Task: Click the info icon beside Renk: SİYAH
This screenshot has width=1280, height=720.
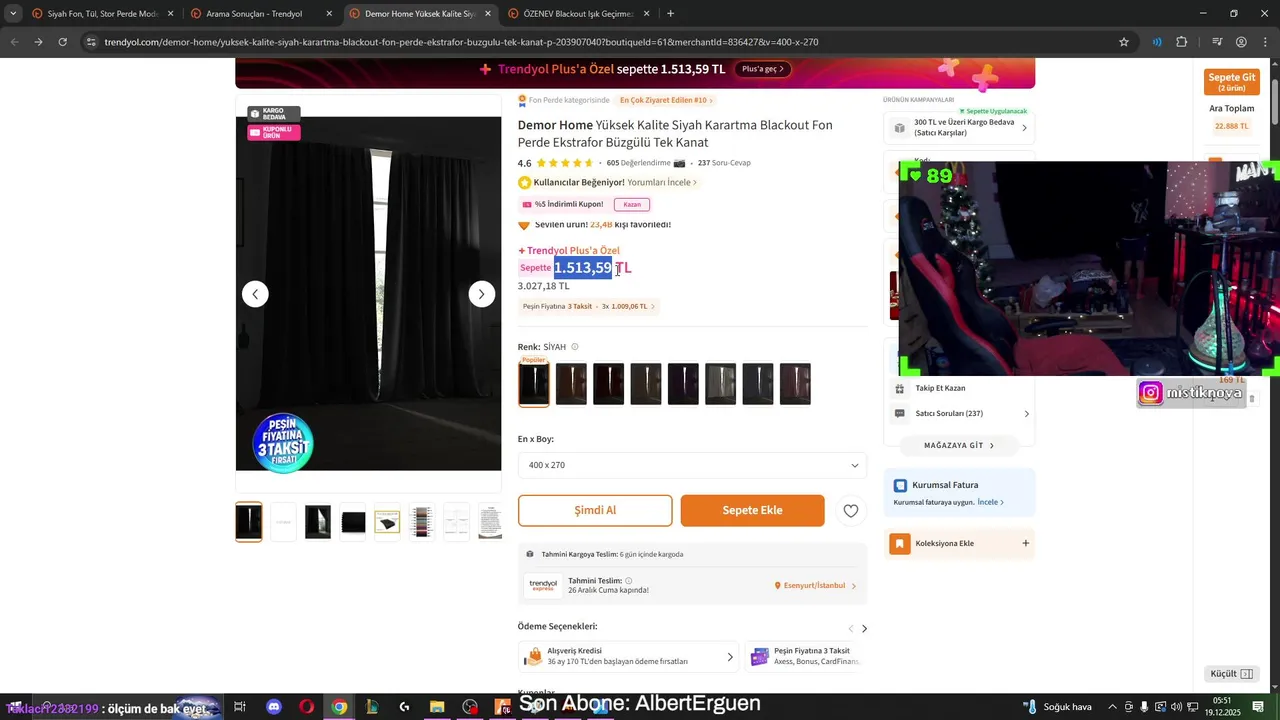Action: coord(574,347)
